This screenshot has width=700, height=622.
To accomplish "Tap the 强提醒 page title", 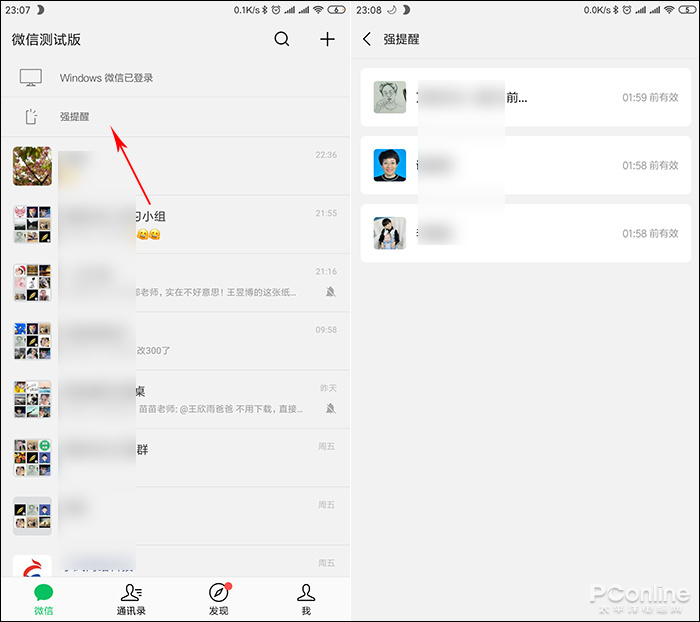I will pyautogui.click(x=401, y=39).
